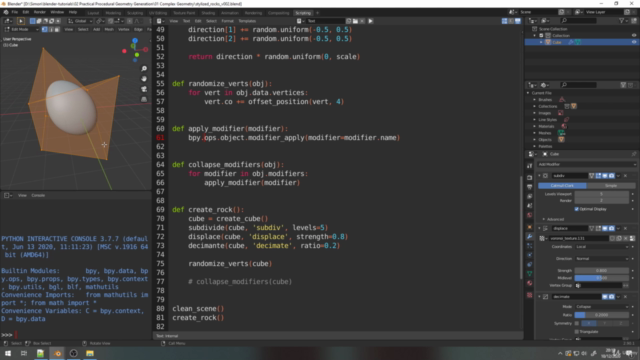This screenshot has width=640, height=360.
Task: Toggle the decimate Triangulate checkbox
Action: click(x=577, y=332)
